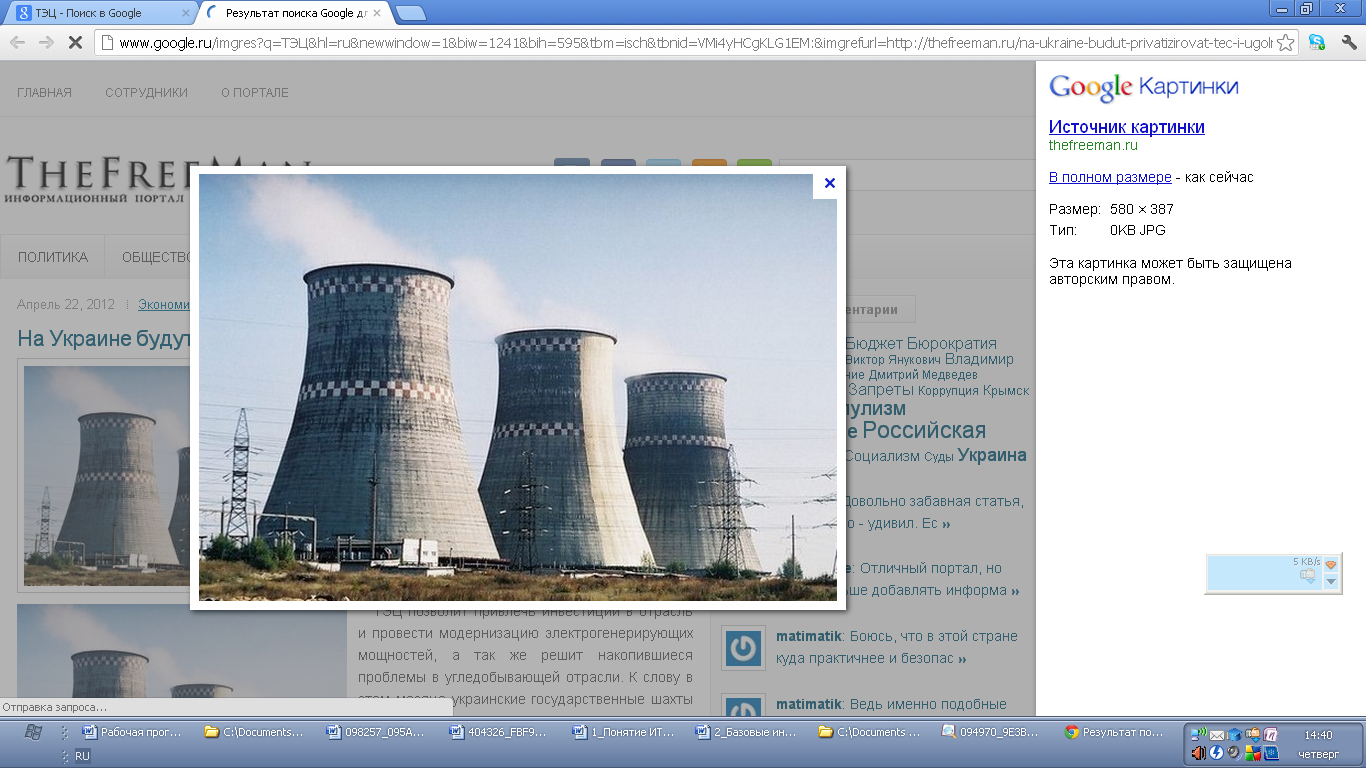
Task: Click 'Апрель 22, 2012' date text
Action: click(x=66, y=304)
